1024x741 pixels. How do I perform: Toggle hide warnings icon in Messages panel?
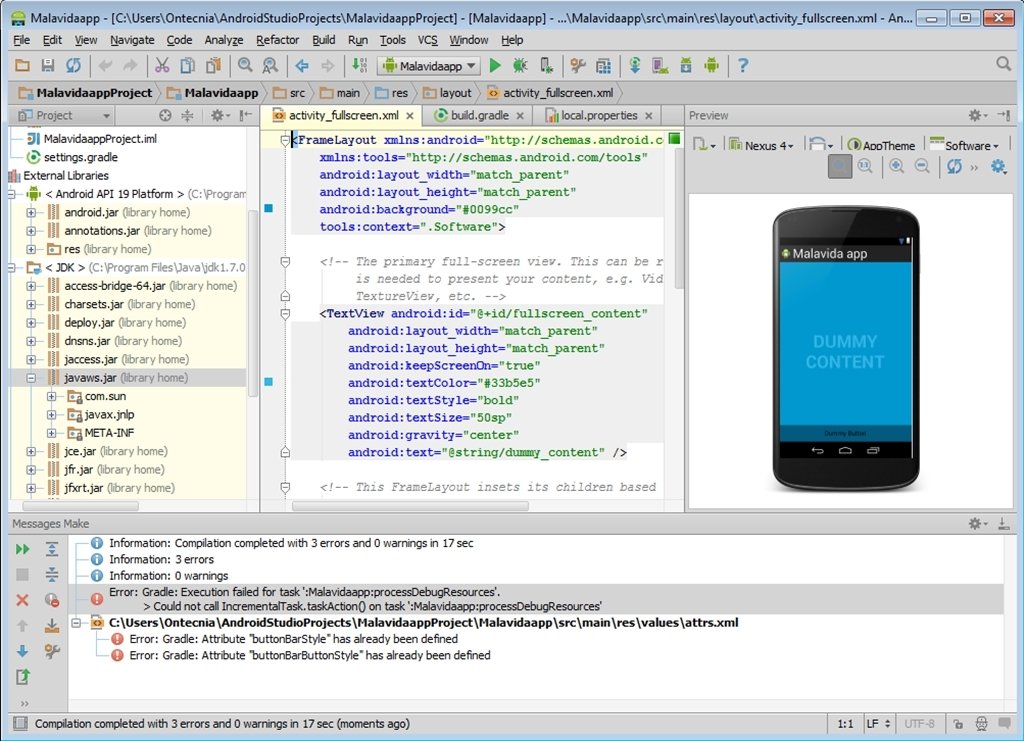click(x=52, y=599)
